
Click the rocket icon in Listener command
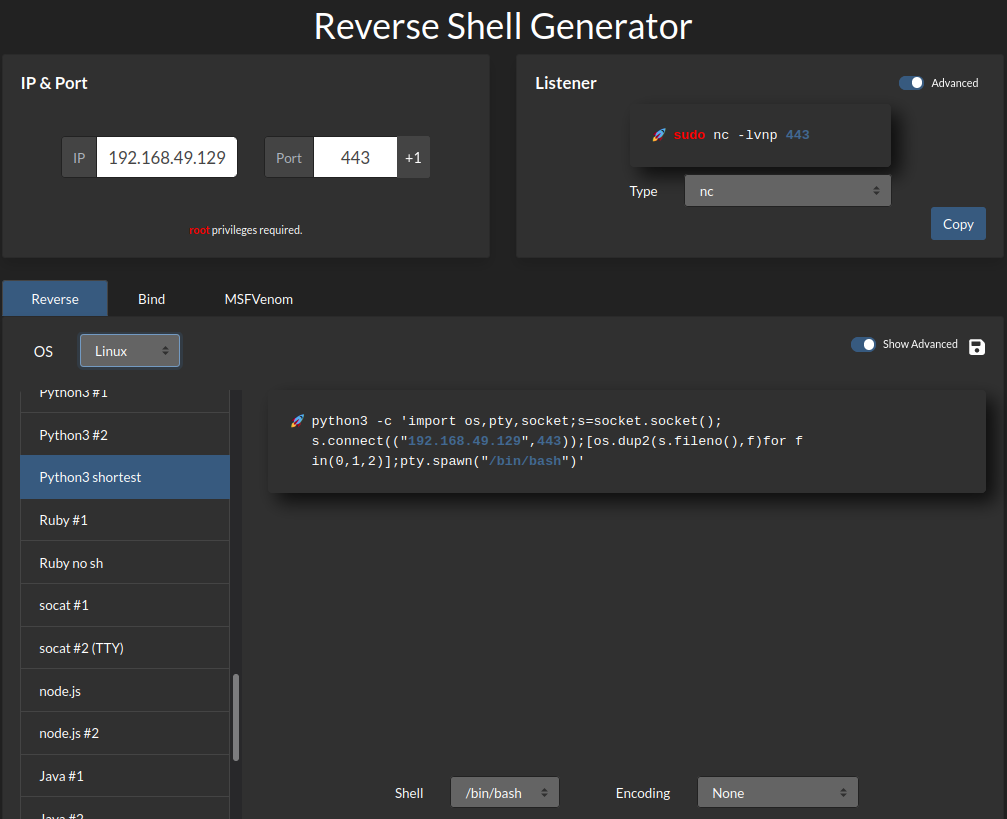point(659,135)
